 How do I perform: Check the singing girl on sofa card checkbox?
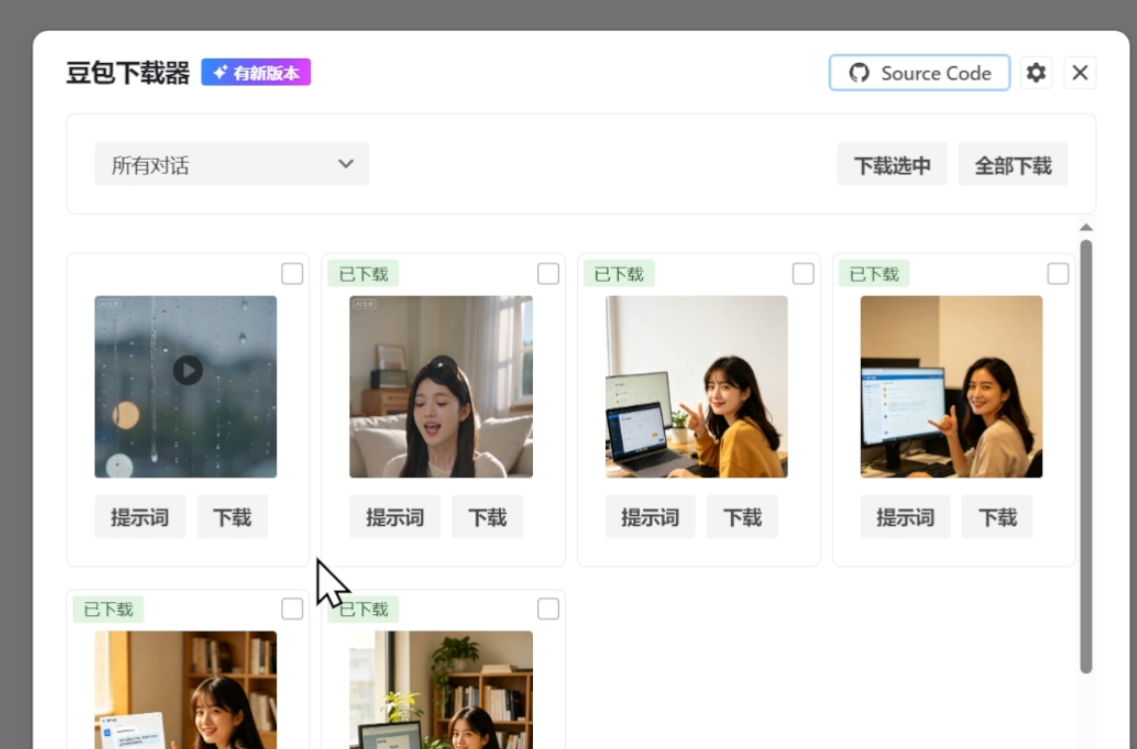tap(548, 274)
